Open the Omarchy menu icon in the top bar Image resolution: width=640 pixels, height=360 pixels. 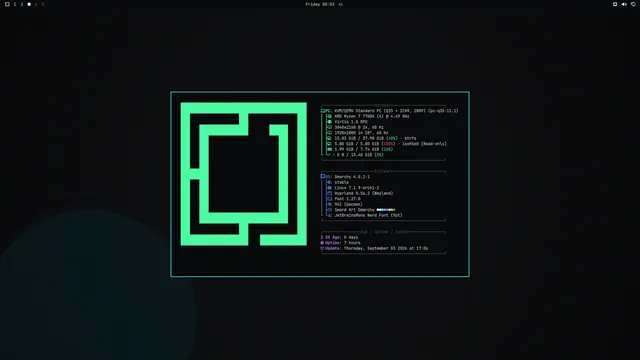coord(7,4)
